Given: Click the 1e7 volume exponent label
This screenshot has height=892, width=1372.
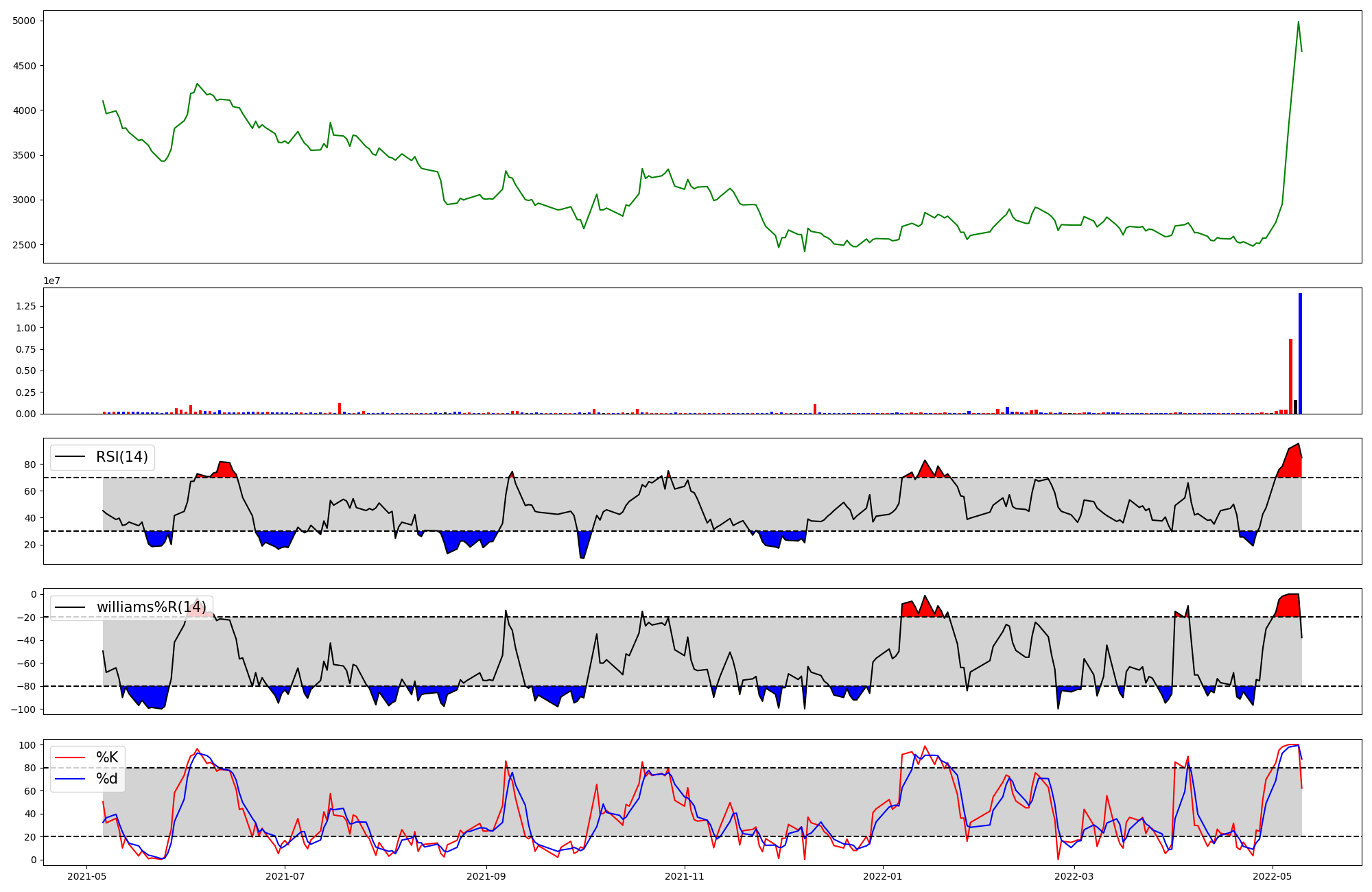Looking at the screenshot, I should [x=51, y=281].
